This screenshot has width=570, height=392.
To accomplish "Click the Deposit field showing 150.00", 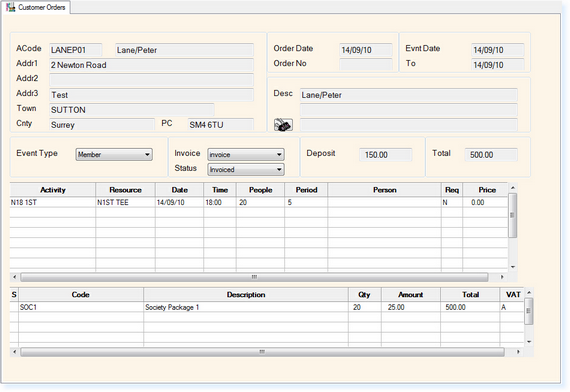I will point(386,155).
